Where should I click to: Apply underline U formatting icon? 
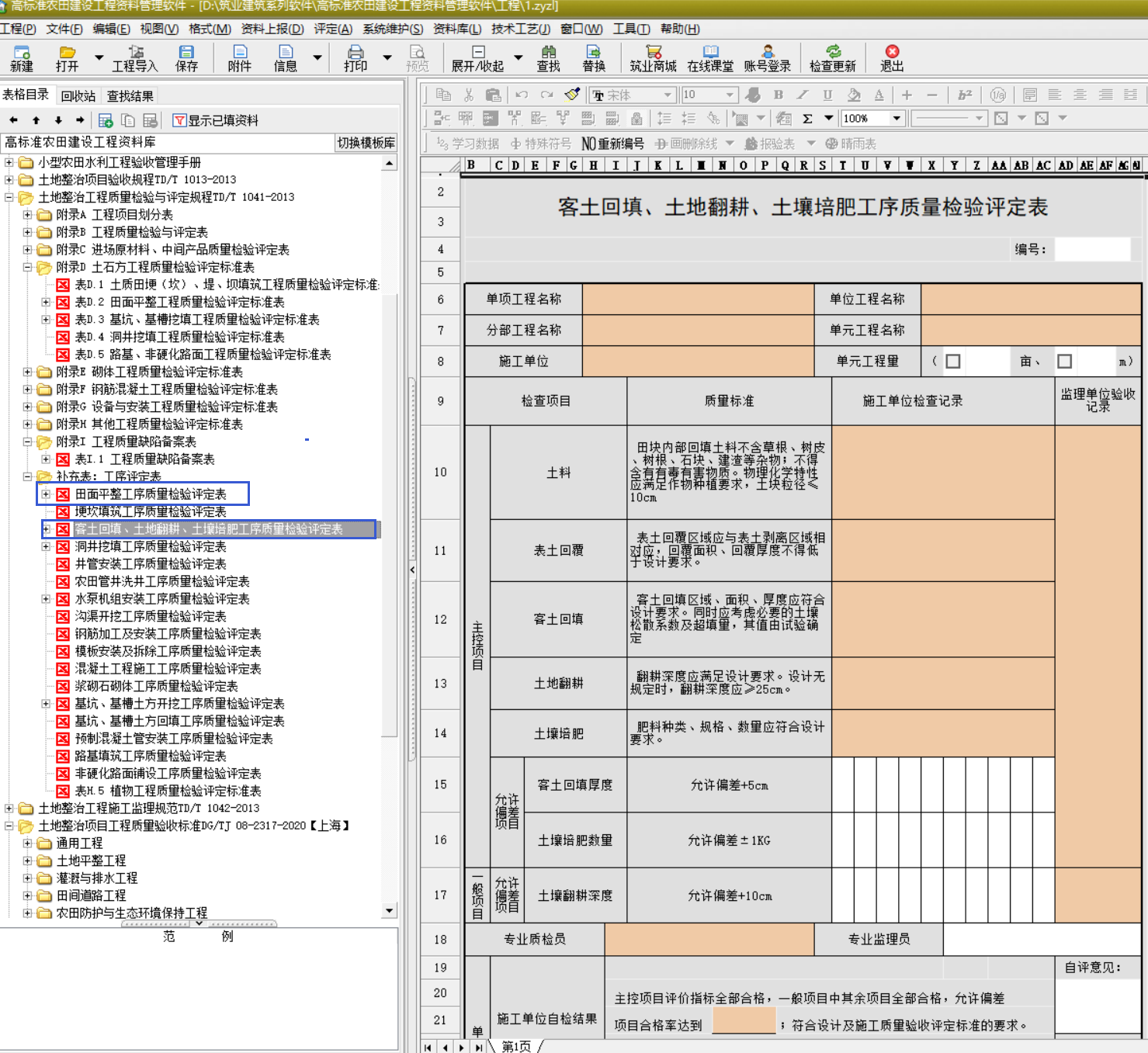click(x=827, y=95)
